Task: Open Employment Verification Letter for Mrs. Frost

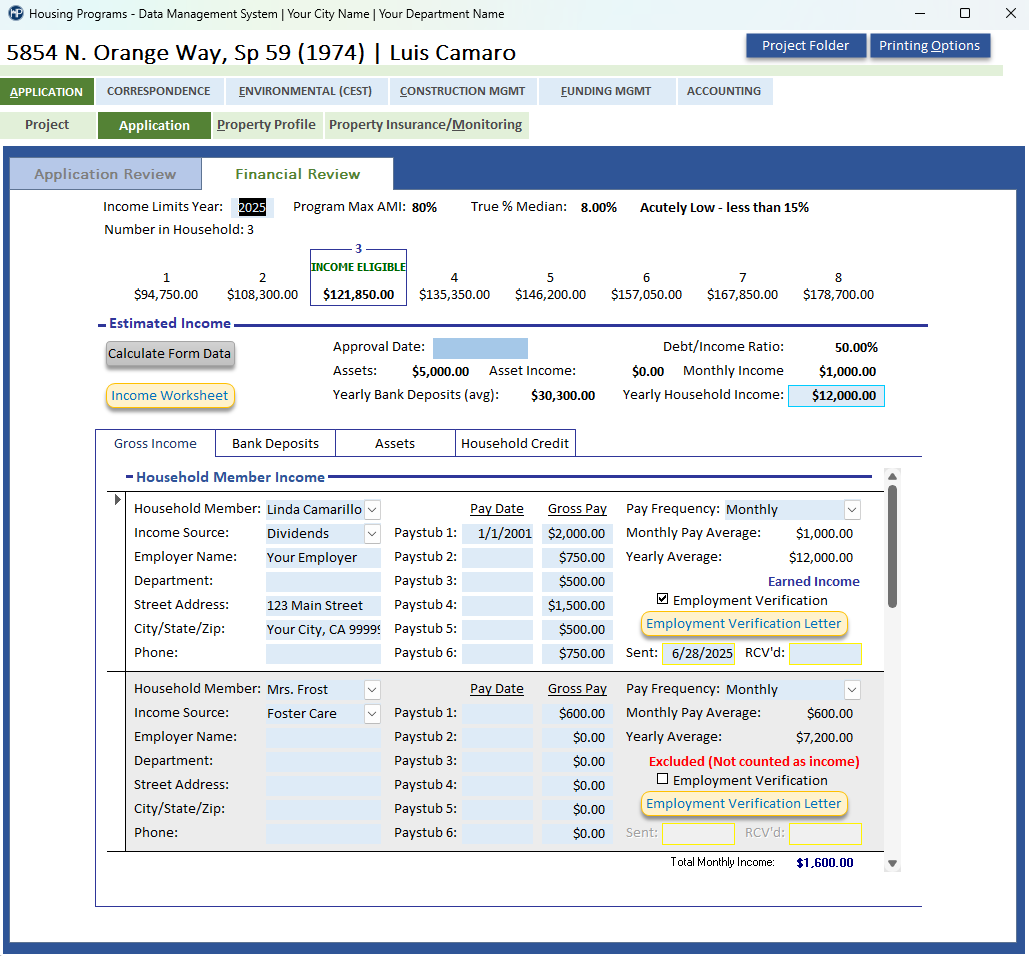Action: point(744,803)
